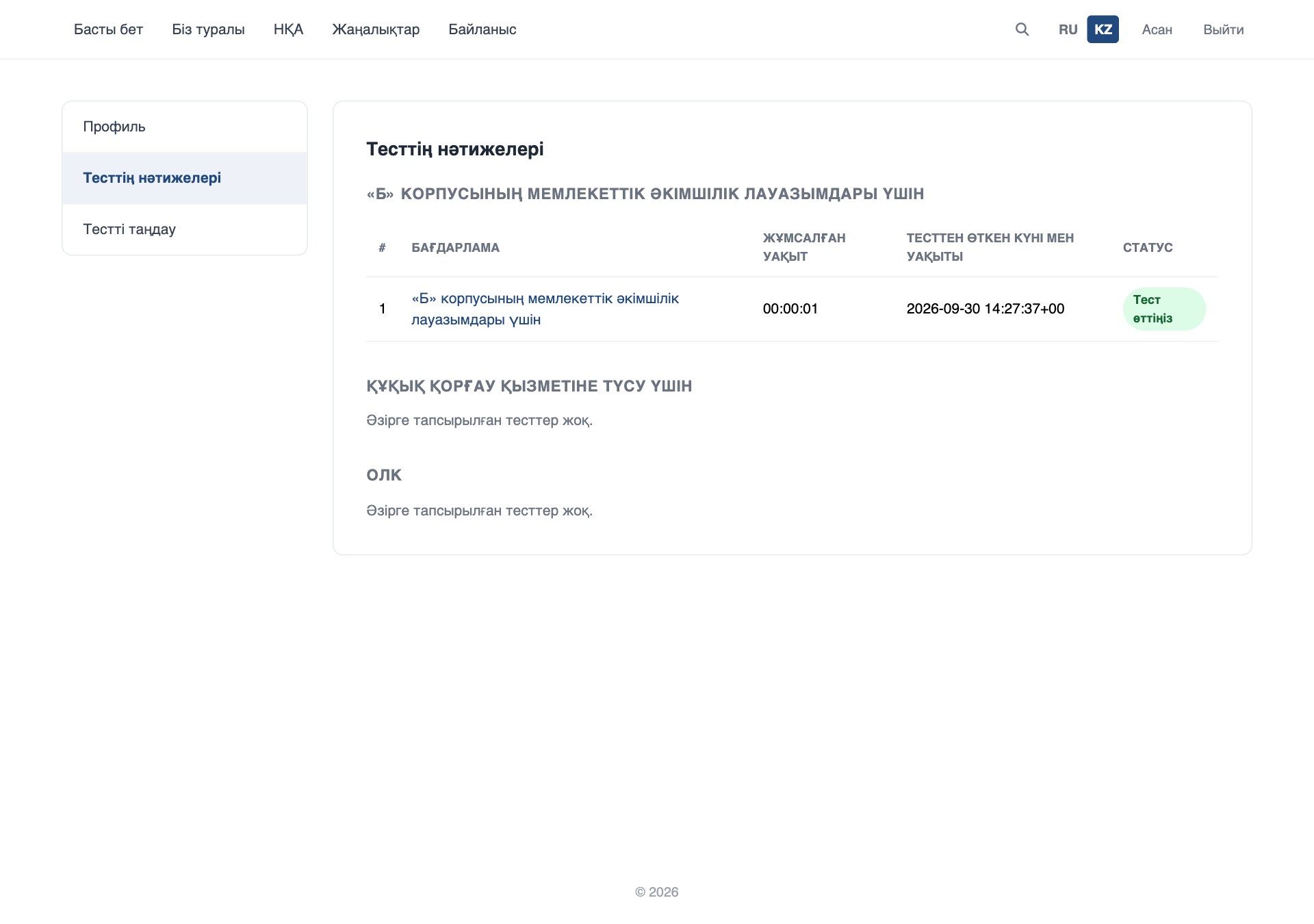The width and height of the screenshot is (1314, 924).
Task: Open Профиль in the sidebar
Action: click(185, 127)
